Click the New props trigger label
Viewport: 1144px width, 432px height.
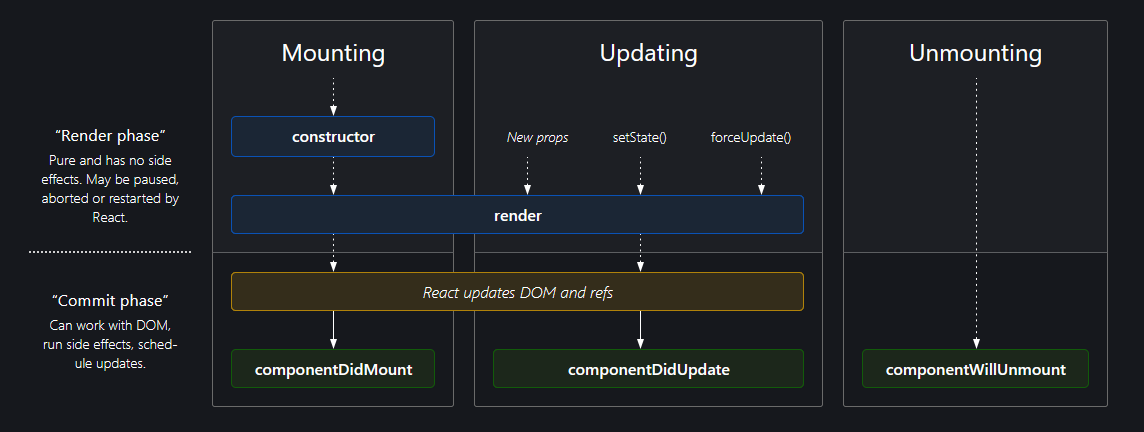pyautogui.click(x=537, y=137)
